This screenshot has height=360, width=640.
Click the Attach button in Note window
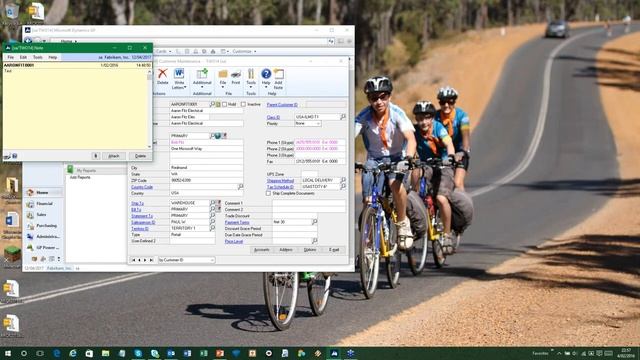coord(113,156)
